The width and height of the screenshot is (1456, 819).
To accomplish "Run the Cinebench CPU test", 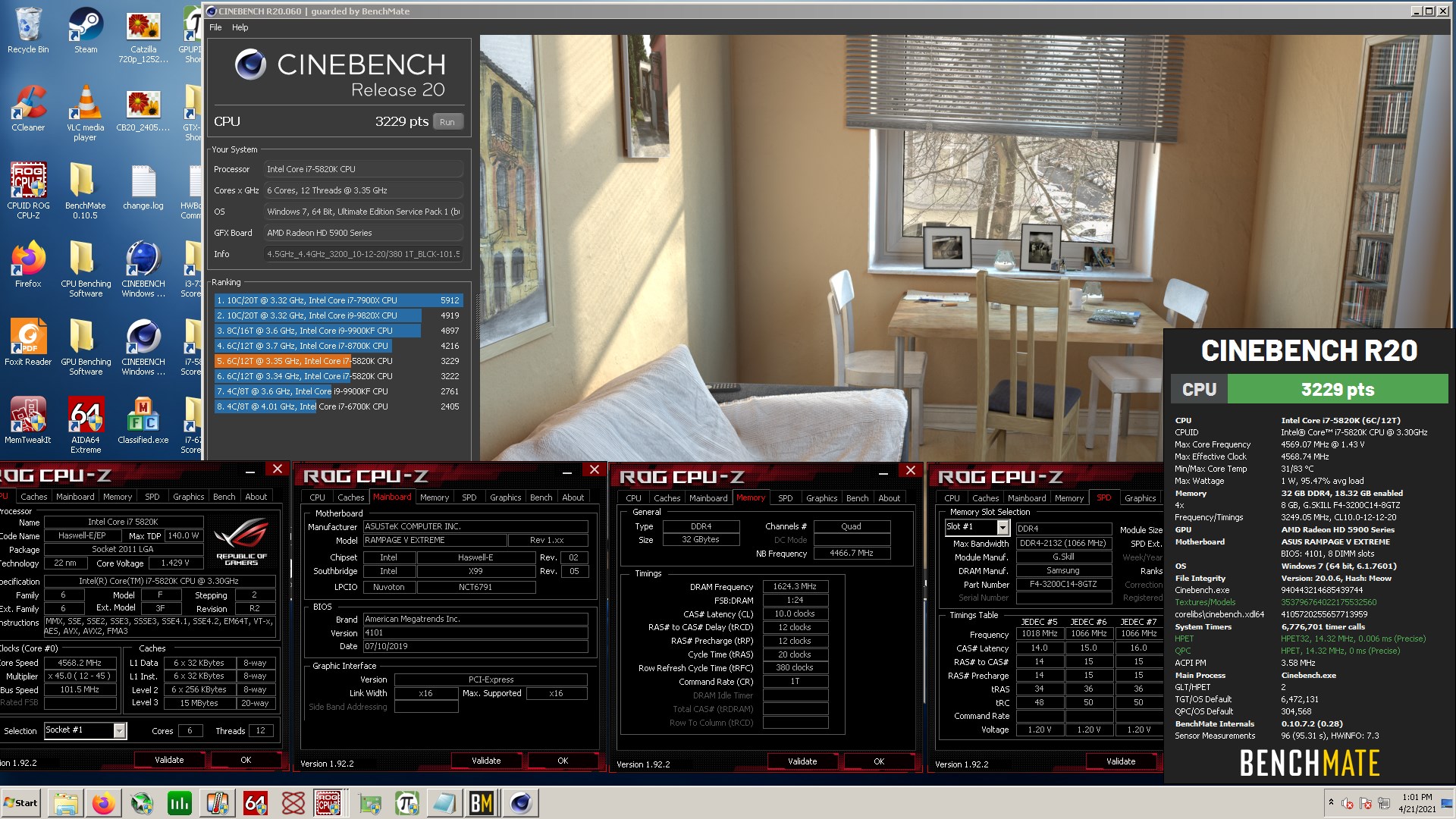I will click(x=447, y=122).
